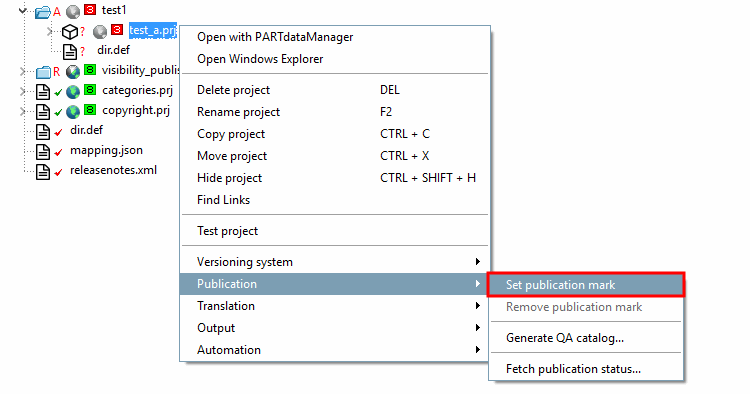Select copyright.prj in the tree
Viewport: 750px width, 394px height.
coord(136,110)
